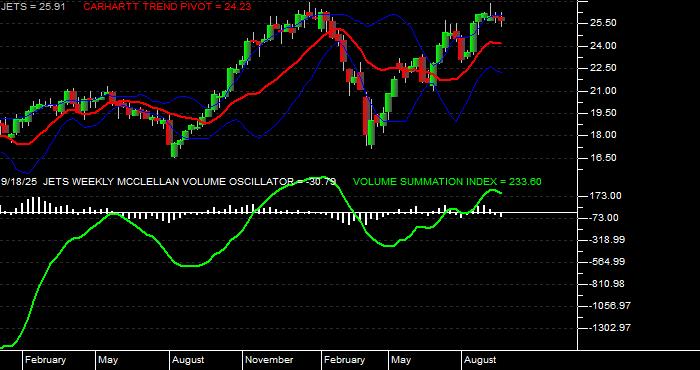Select the -1056.97 oscillator axis value
Viewport: 700px width, 370px height.
pyautogui.click(x=610, y=306)
